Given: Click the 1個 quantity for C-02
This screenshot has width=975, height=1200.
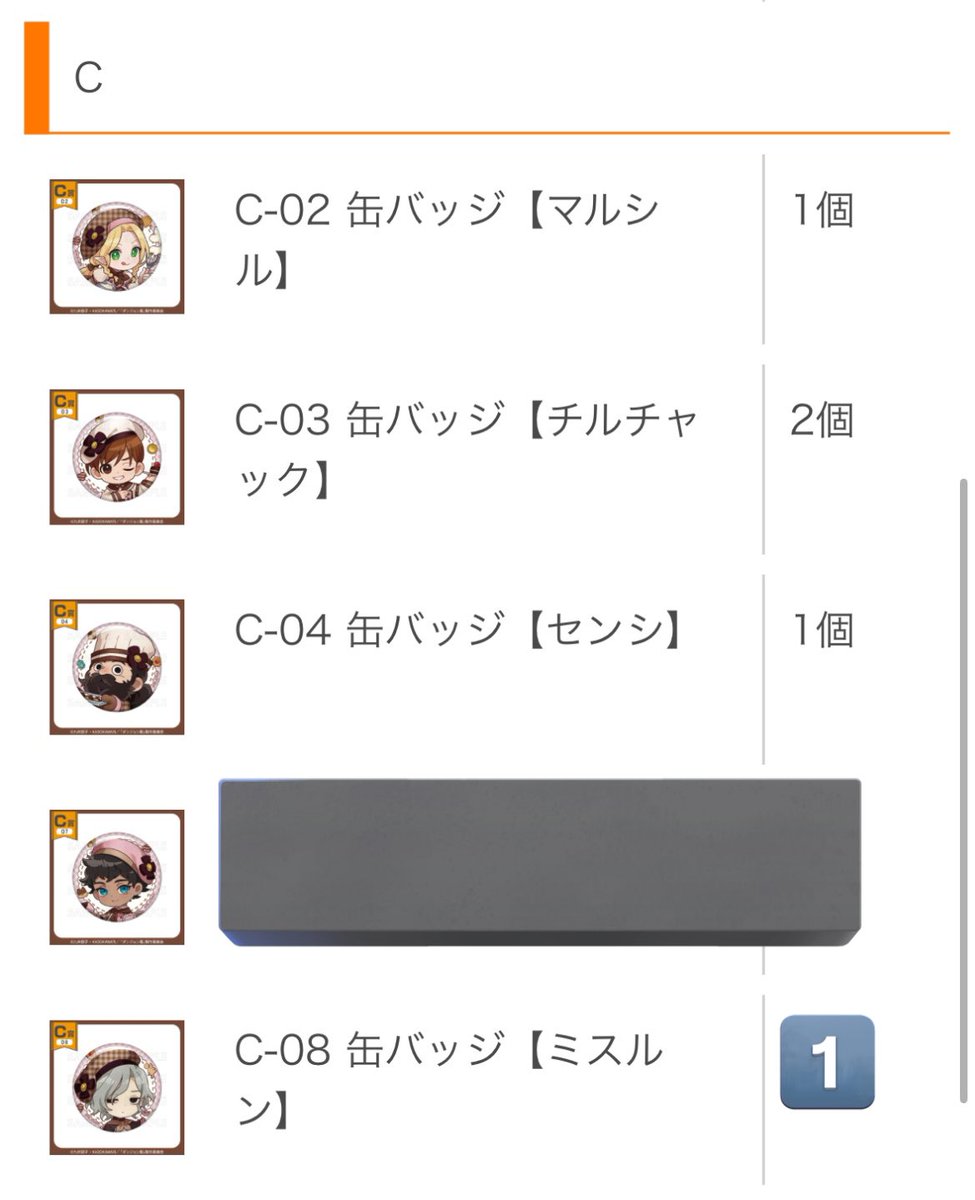Looking at the screenshot, I should click(823, 211).
